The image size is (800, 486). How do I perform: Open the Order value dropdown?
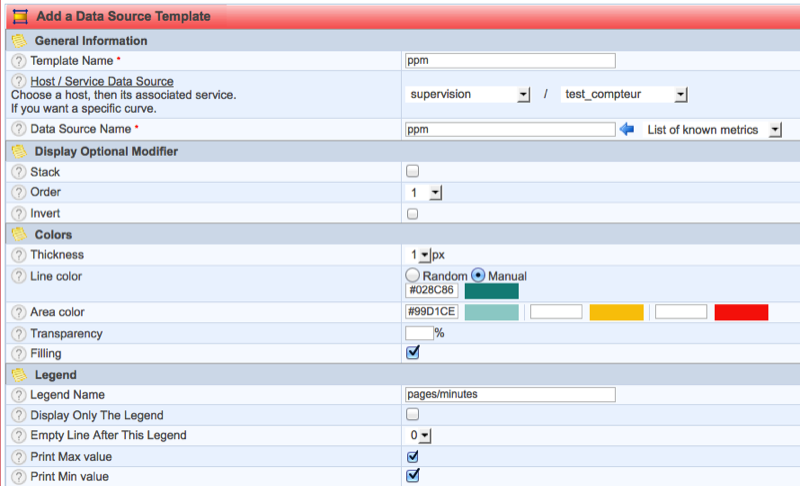pyautogui.click(x=424, y=192)
